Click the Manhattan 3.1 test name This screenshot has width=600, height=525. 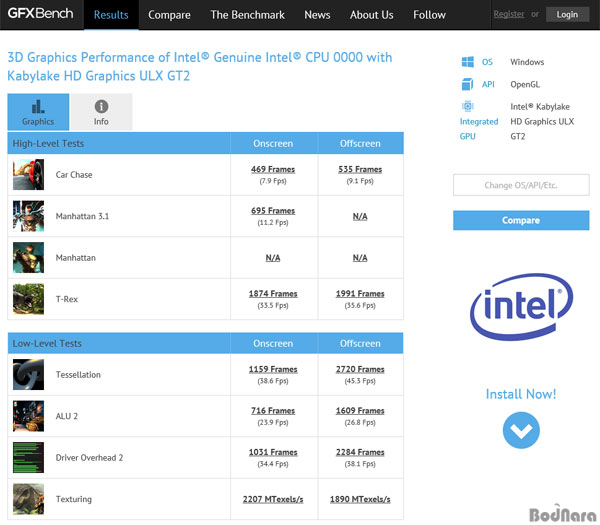click(82, 216)
